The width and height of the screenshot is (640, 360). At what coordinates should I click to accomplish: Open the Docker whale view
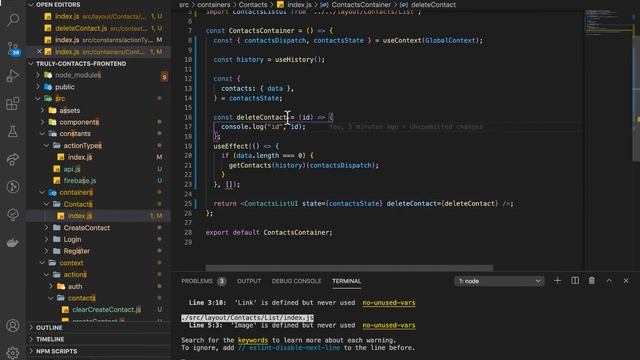[13, 242]
